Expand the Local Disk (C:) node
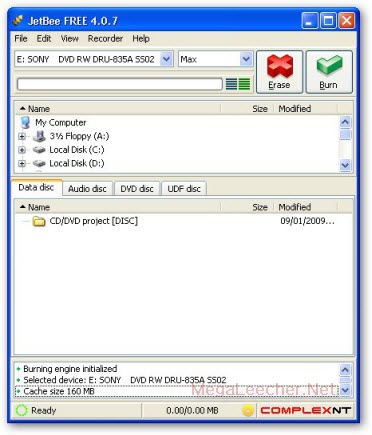 [x=22, y=150]
